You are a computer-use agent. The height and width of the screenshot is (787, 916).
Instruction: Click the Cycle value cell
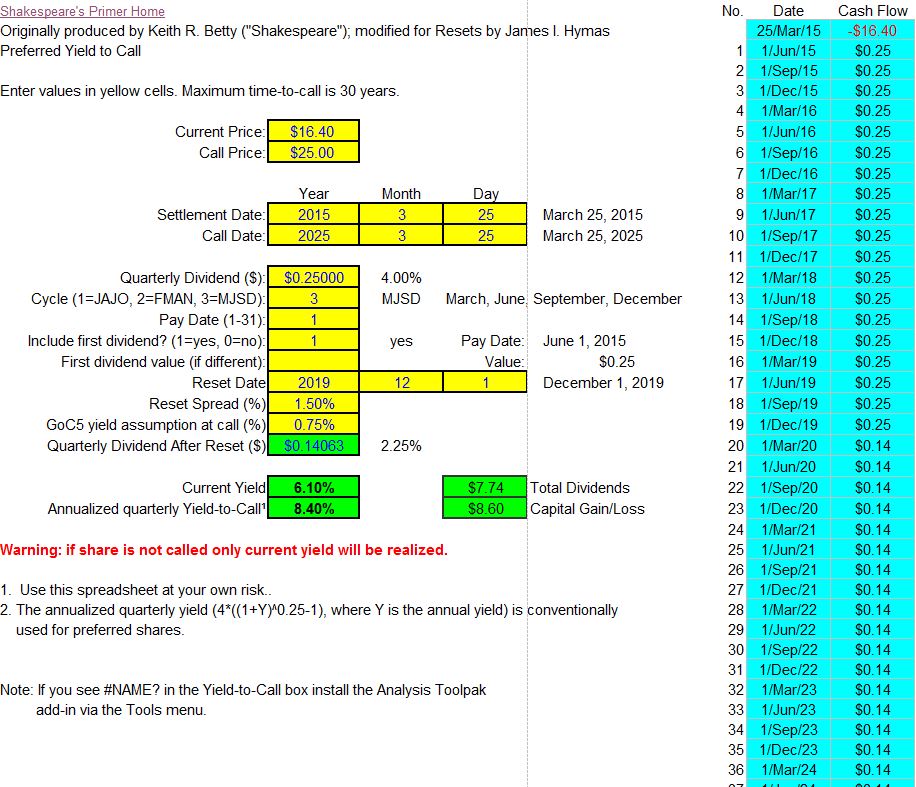click(x=313, y=299)
